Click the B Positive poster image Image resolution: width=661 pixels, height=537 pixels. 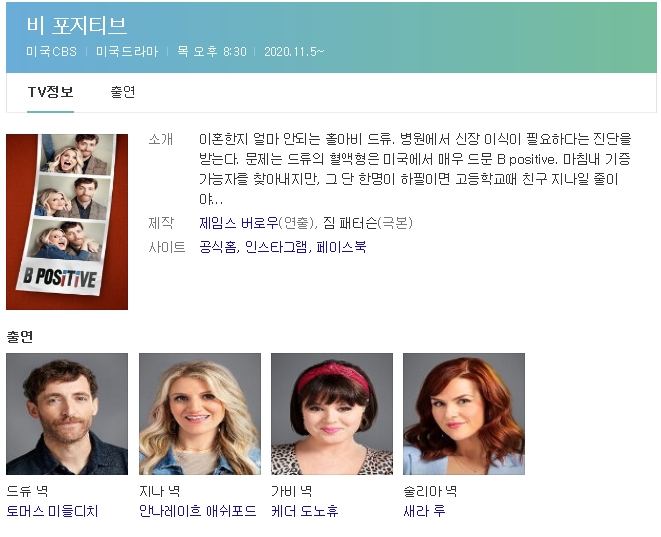point(67,221)
